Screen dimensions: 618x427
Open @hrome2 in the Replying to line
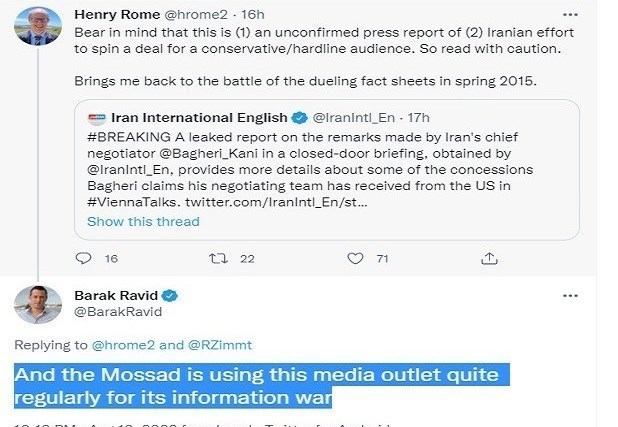tap(123, 345)
